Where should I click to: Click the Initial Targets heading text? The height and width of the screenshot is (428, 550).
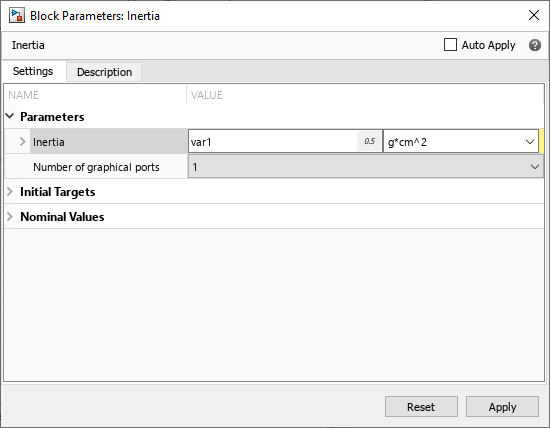click(58, 192)
